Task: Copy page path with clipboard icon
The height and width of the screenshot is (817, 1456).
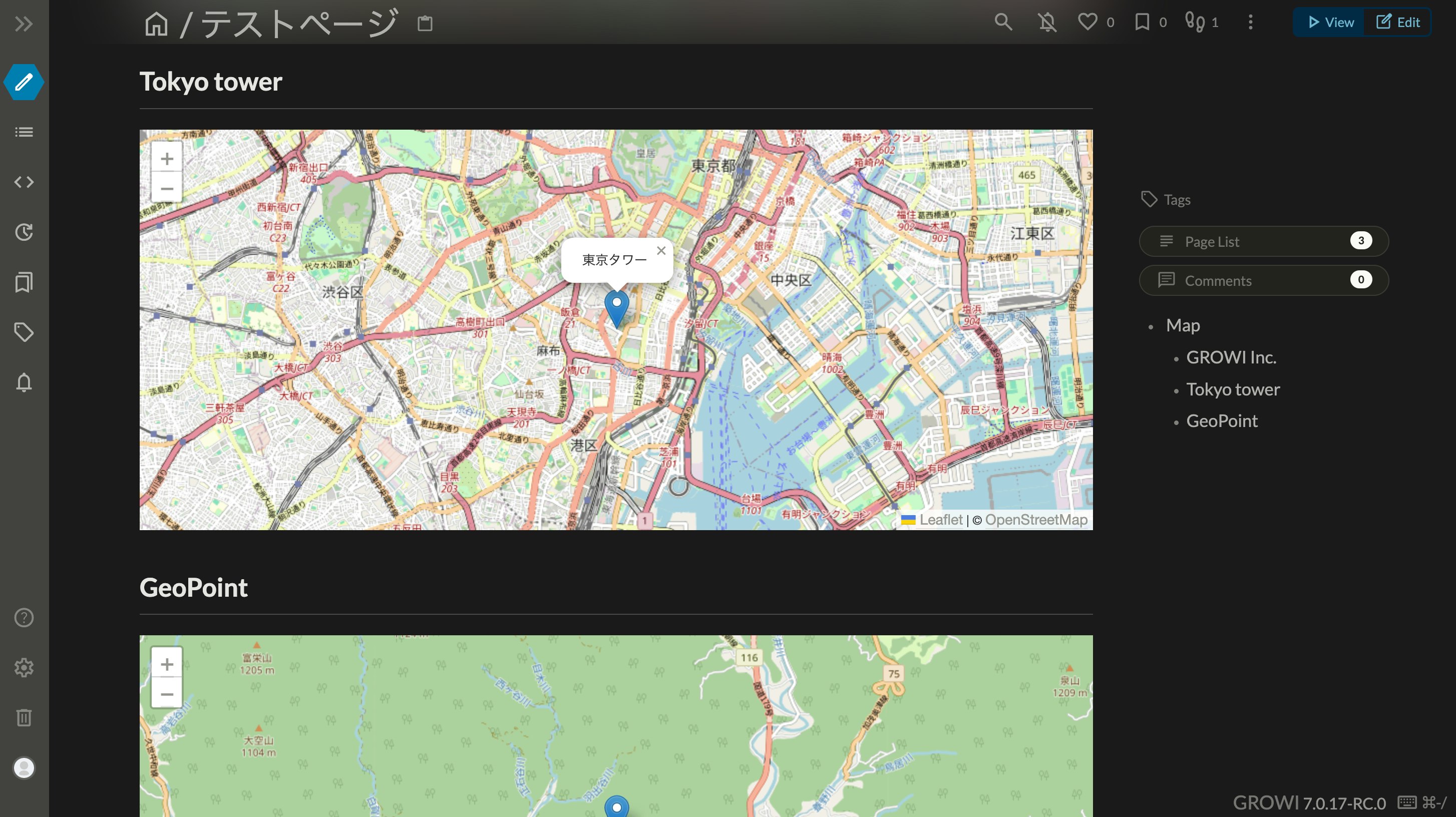Action: pyautogui.click(x=425, y=23)
